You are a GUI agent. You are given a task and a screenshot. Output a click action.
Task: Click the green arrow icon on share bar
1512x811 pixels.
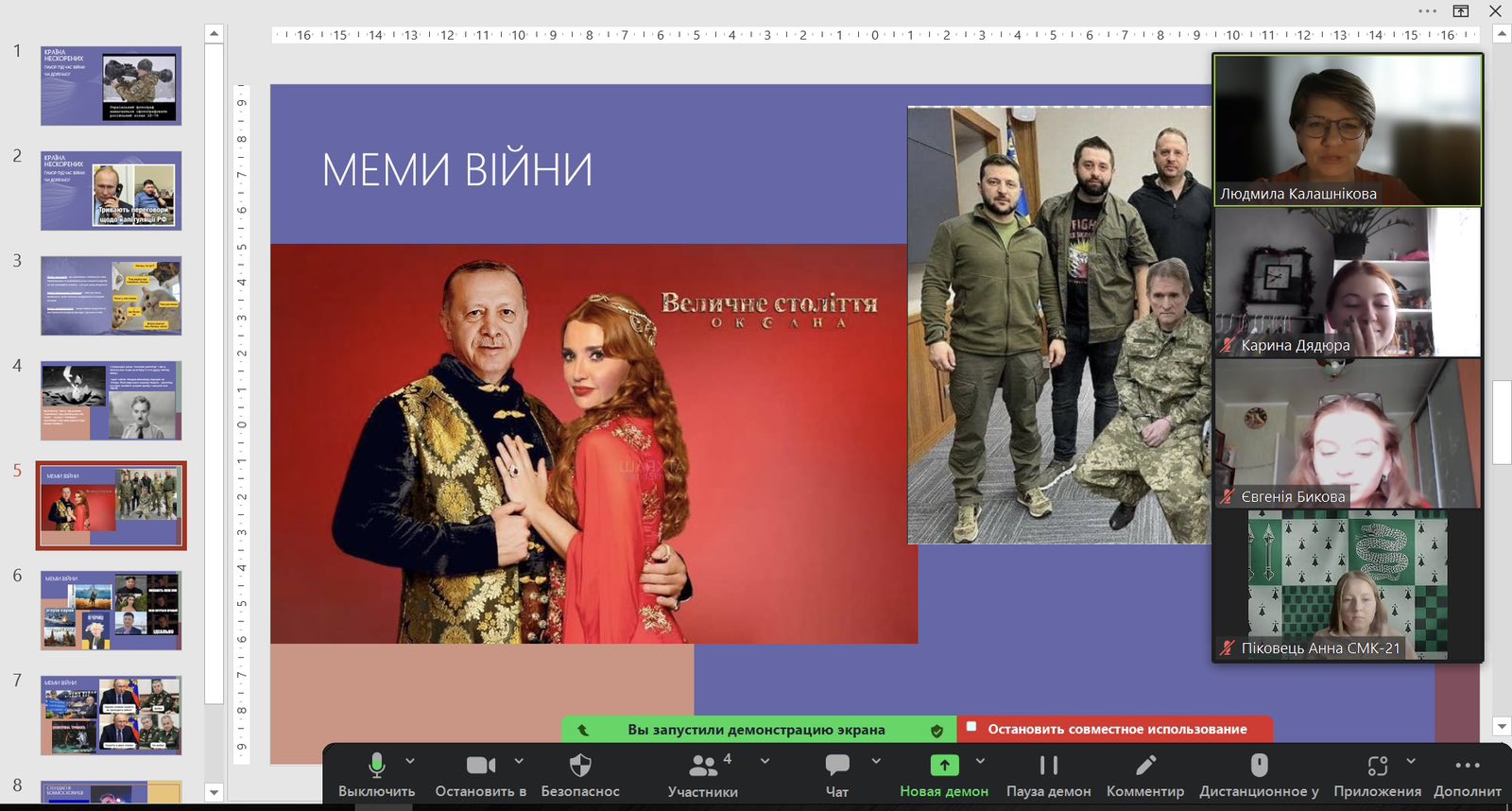click(583, 730)
